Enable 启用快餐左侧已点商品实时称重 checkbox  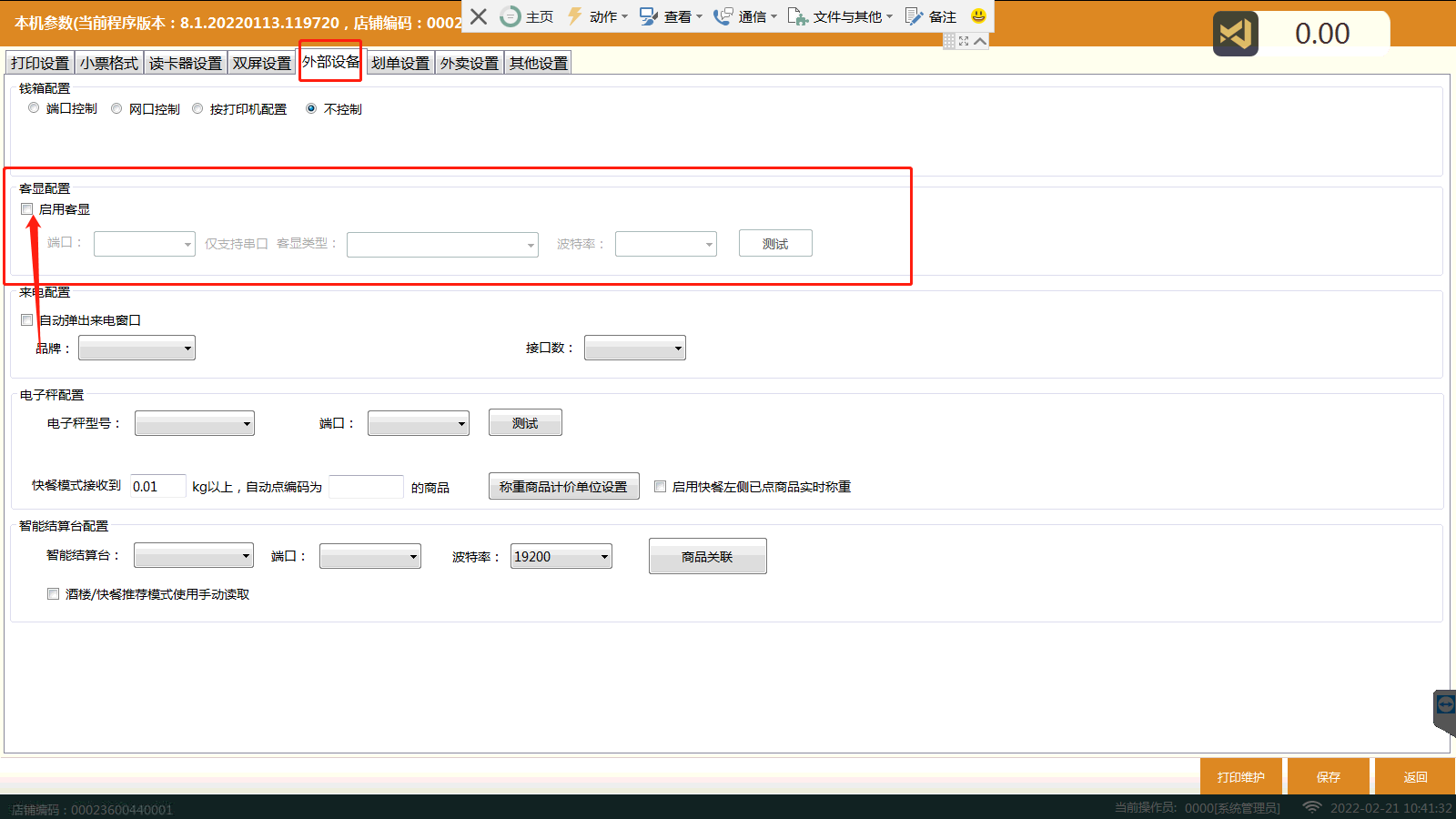coord(661,487)
